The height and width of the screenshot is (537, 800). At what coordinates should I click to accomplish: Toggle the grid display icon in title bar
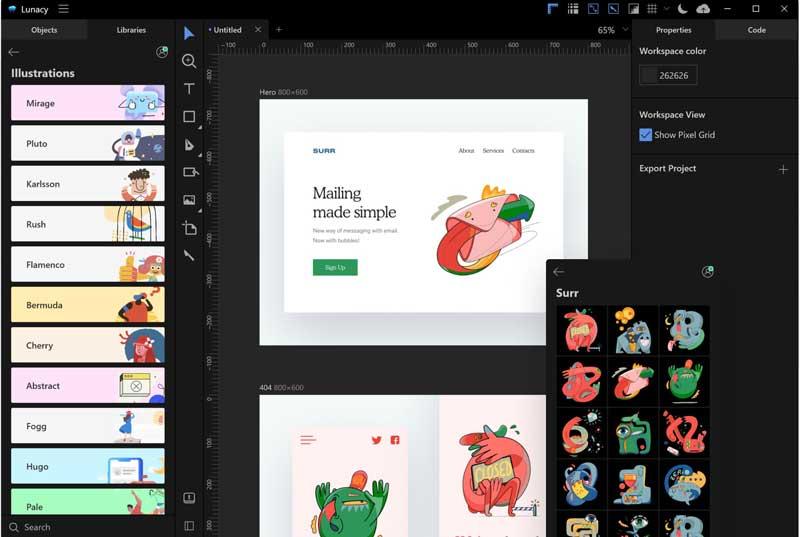click(x=652, y=9)
